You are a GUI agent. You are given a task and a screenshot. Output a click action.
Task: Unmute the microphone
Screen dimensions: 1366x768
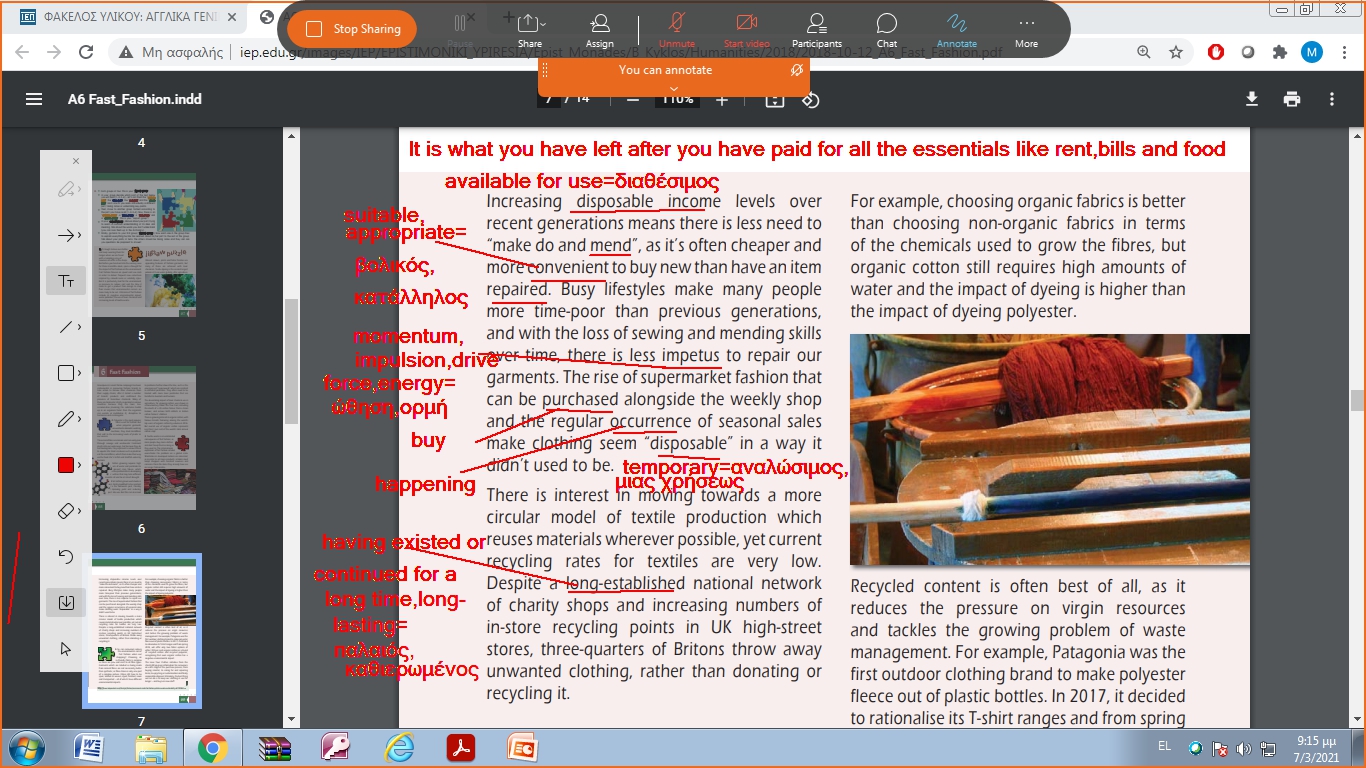pos(677,29)
